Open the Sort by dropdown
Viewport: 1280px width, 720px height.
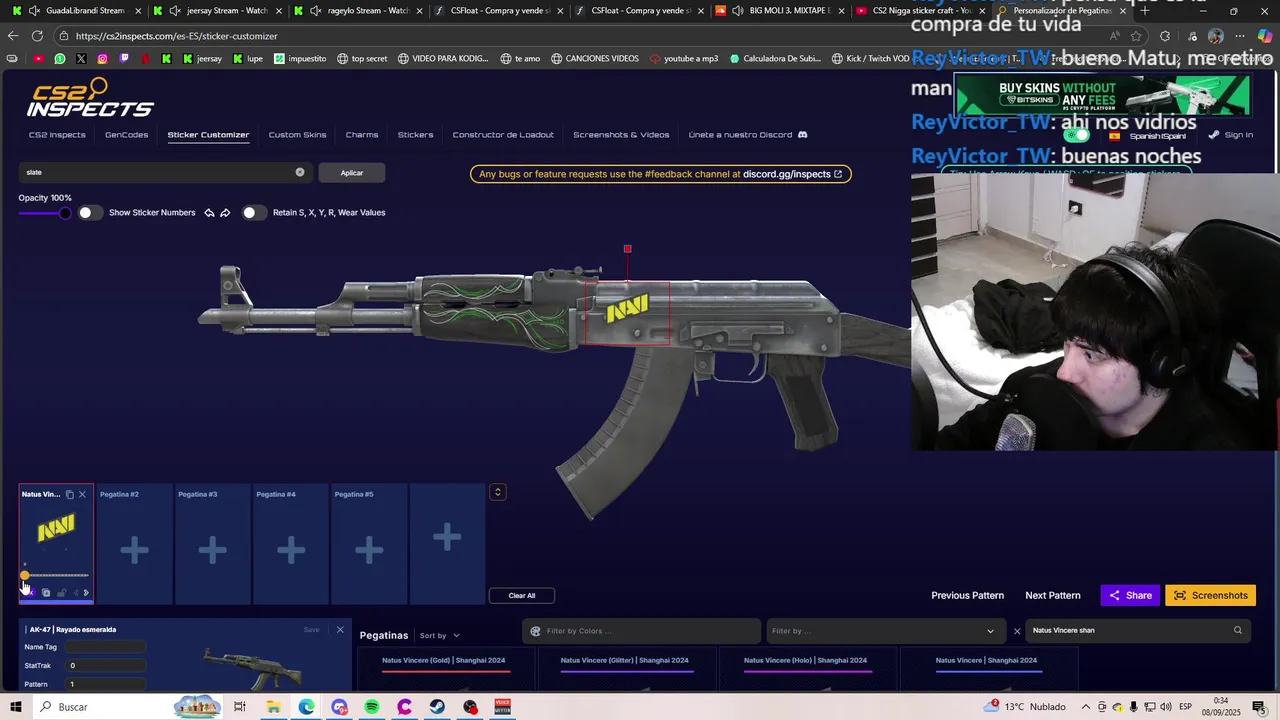click(440, 636)
